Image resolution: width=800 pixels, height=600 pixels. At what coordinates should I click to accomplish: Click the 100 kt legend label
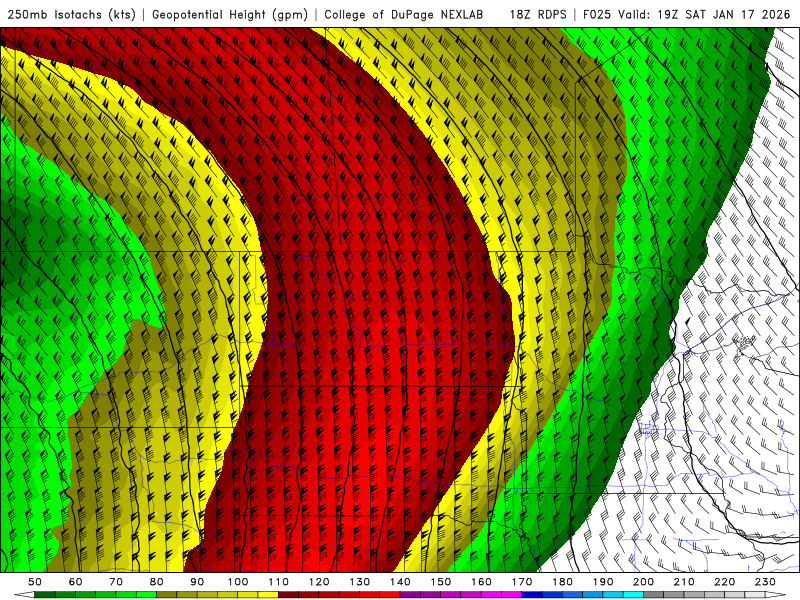[x=238, y=582]
